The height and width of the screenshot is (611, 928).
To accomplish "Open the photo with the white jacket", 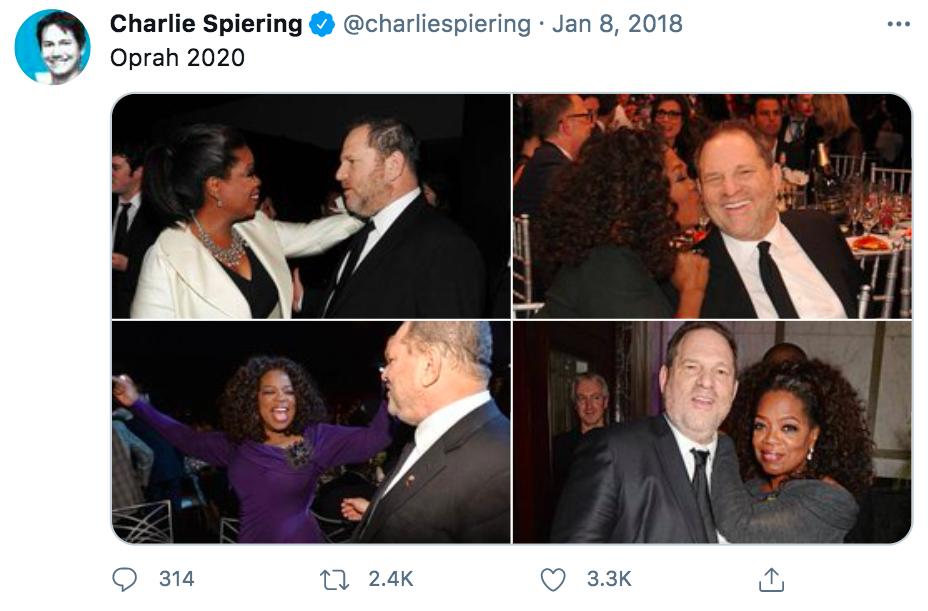I will coord(310,206).
